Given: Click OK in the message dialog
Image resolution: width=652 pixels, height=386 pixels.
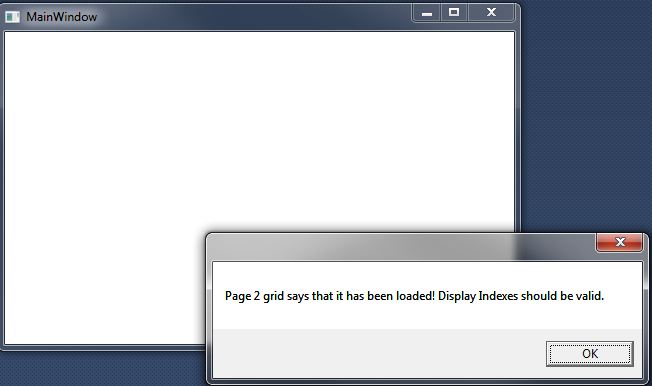Looking at the screenshot, I should pos(590,354).
